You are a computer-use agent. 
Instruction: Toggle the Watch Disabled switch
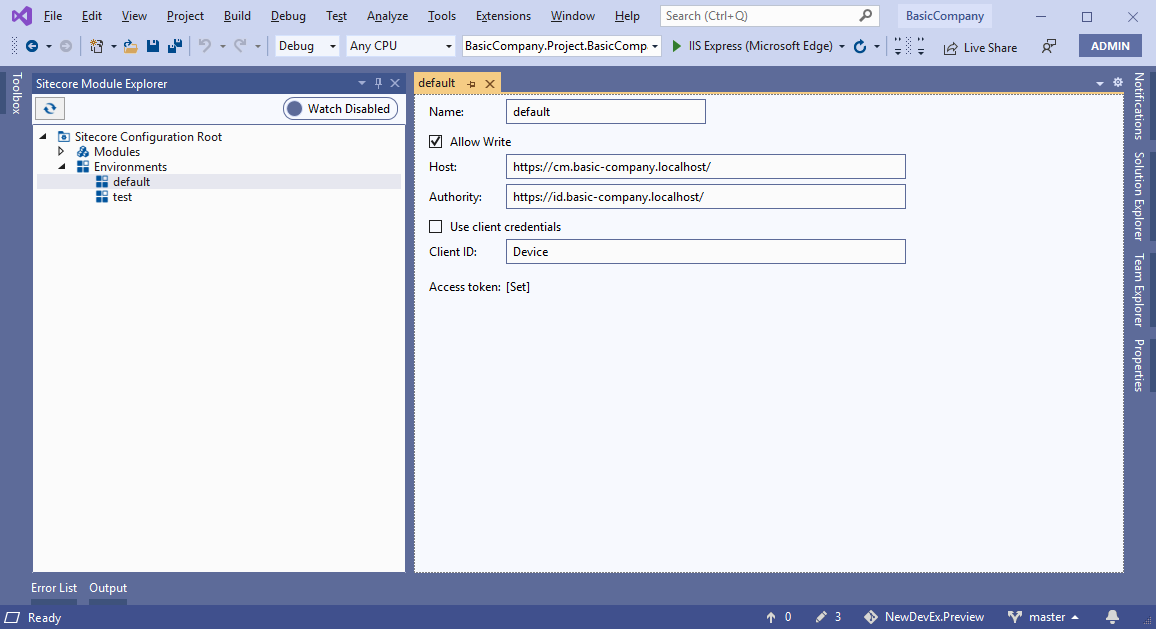point(341,108)
